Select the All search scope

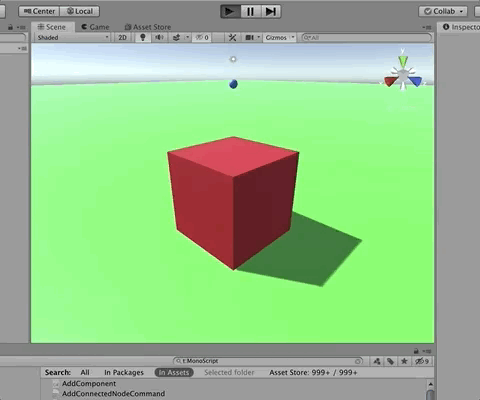pyautogui.click(x=85, y=372)
